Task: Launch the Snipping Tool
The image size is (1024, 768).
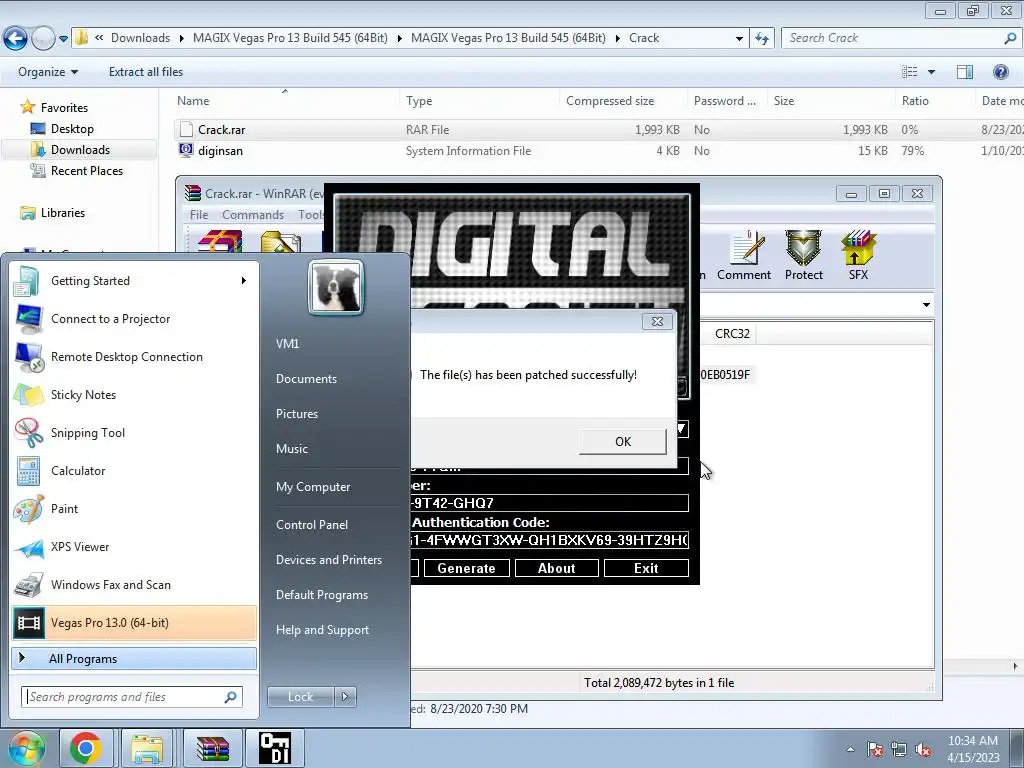Action: [134, 432]
